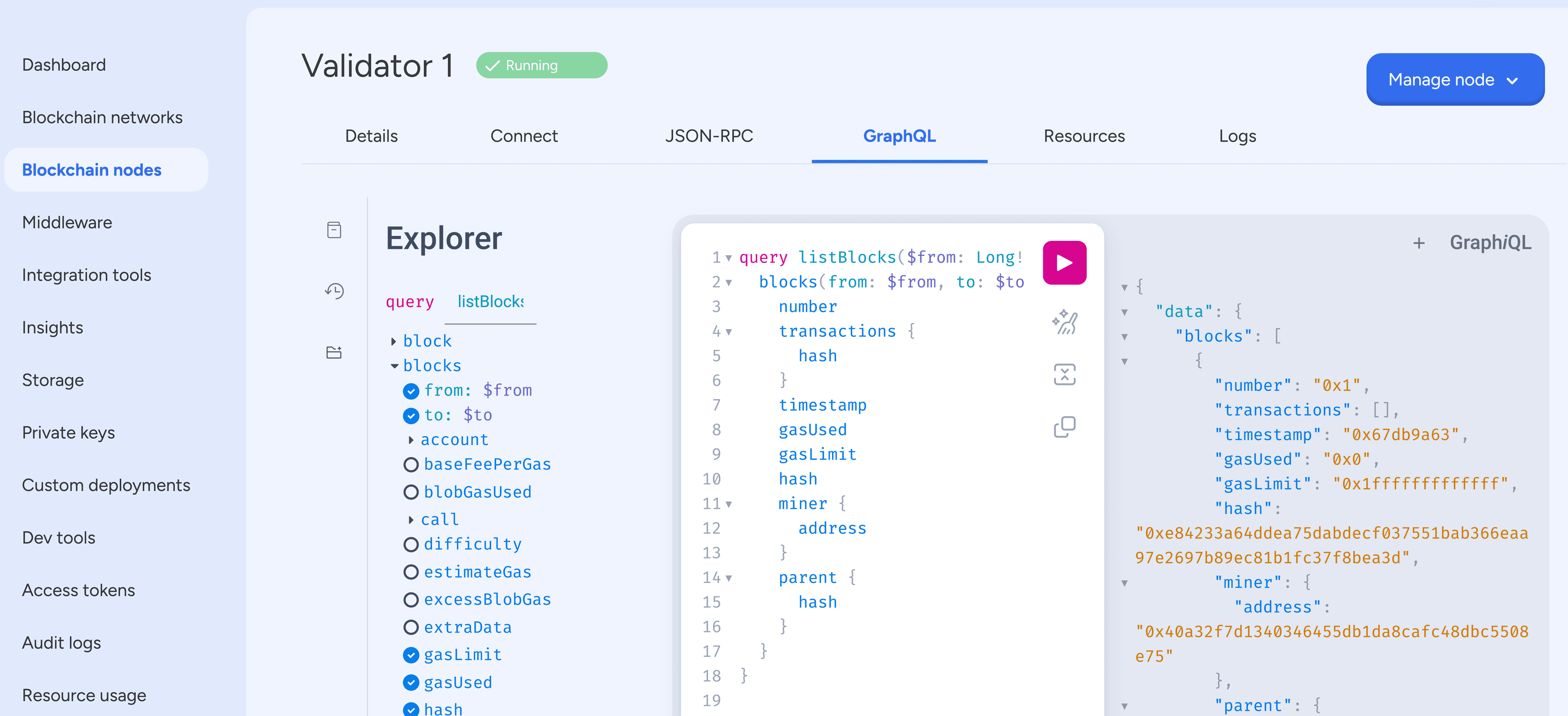The height and width of the screenshot is (716, 1568).
Task: Check the difficulty field
Action: pyautogui.click(x=411, y=545)
